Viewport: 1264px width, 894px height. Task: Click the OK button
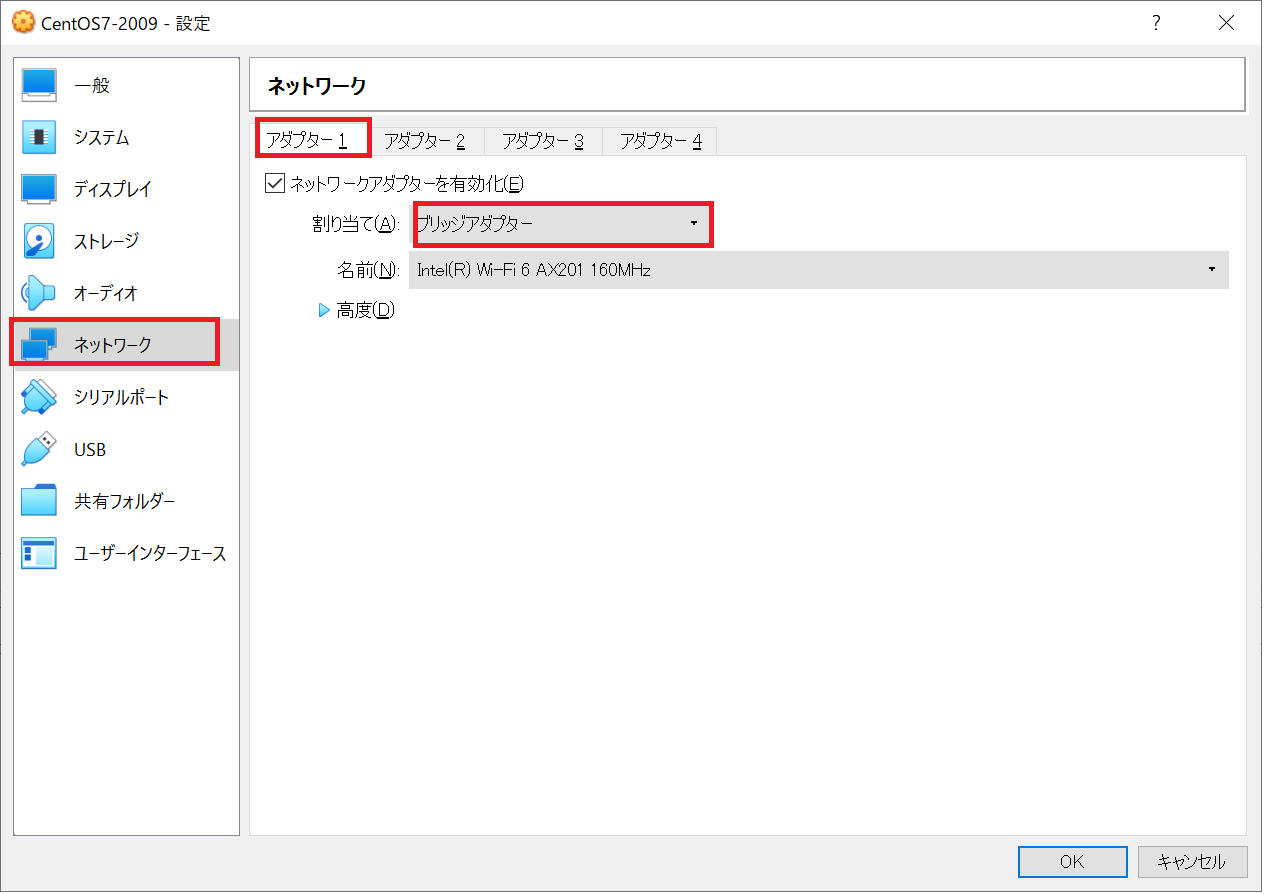[1072, 861]
